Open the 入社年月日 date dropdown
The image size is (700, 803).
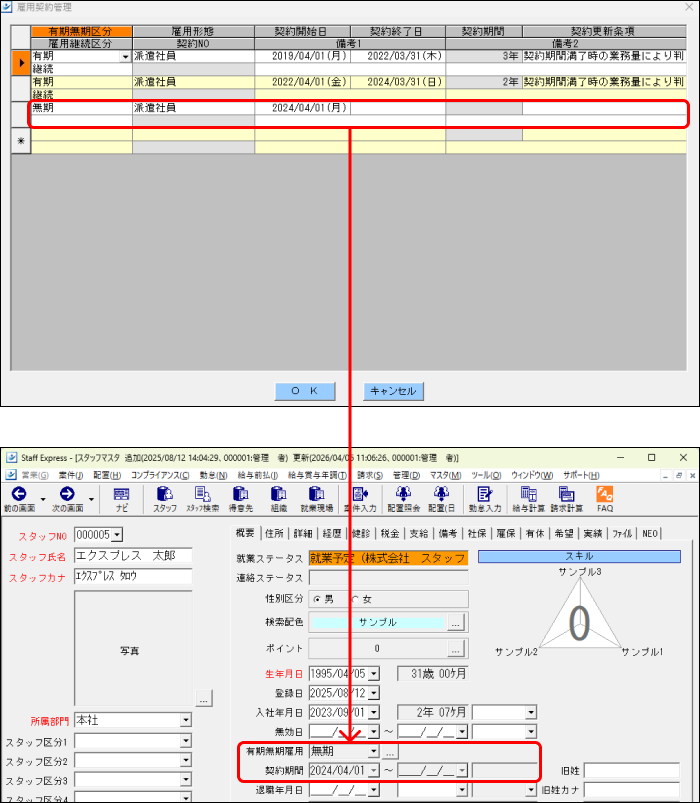tap(374, 712)
